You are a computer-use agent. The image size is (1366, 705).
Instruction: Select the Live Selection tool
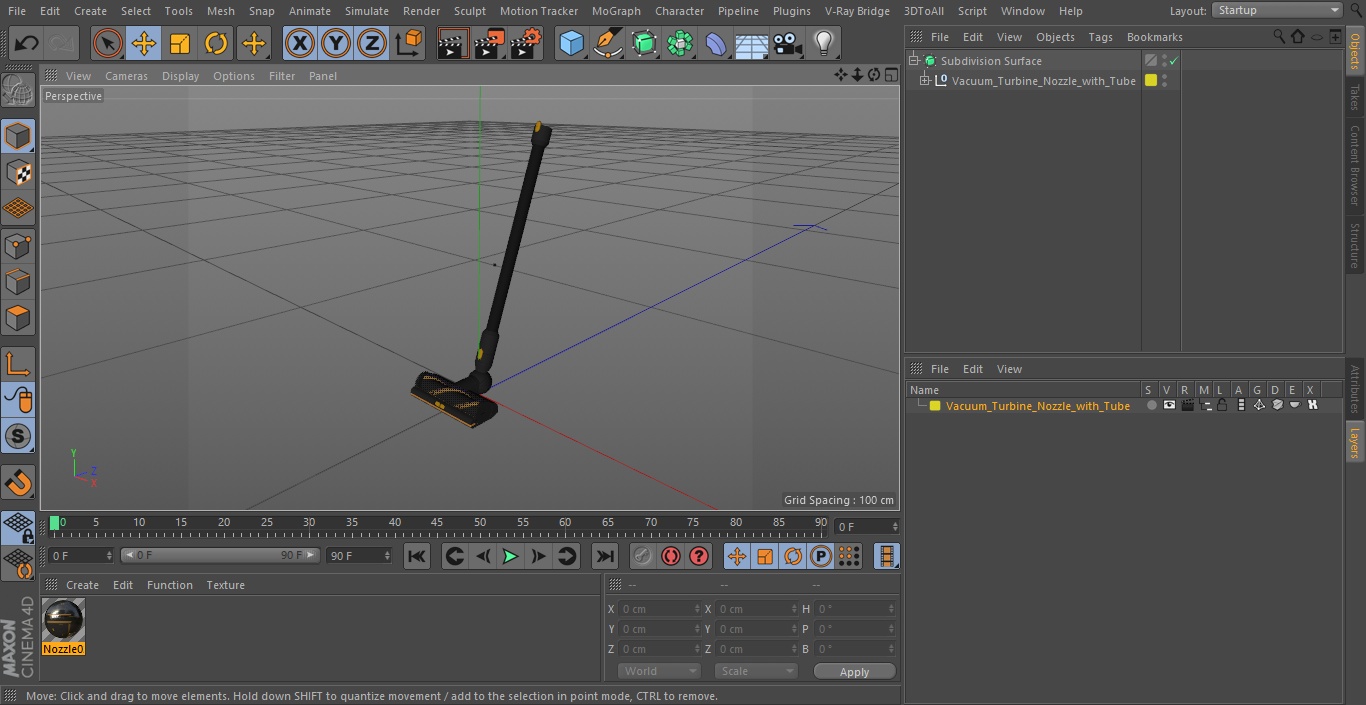(108, 44)
